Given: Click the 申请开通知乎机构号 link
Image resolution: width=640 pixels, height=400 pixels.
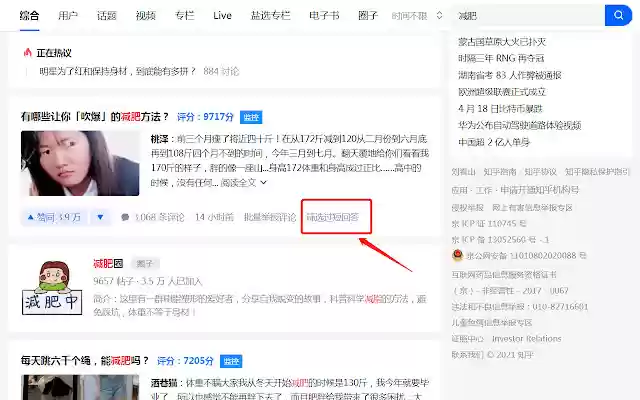Looking at the screenshot, I should [x=540, y=190].
